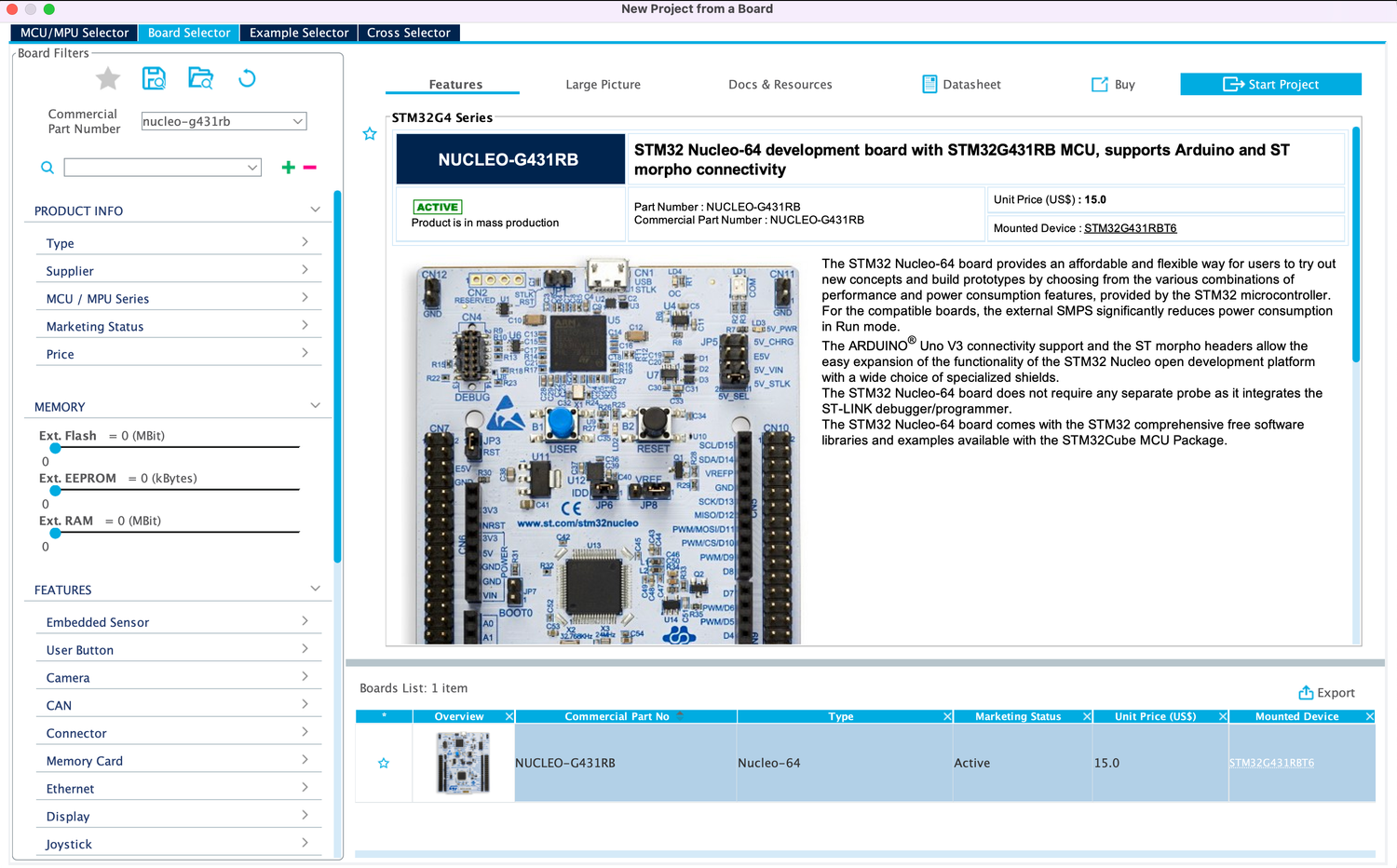Click the load saved search folder icon

click(200, 78)
